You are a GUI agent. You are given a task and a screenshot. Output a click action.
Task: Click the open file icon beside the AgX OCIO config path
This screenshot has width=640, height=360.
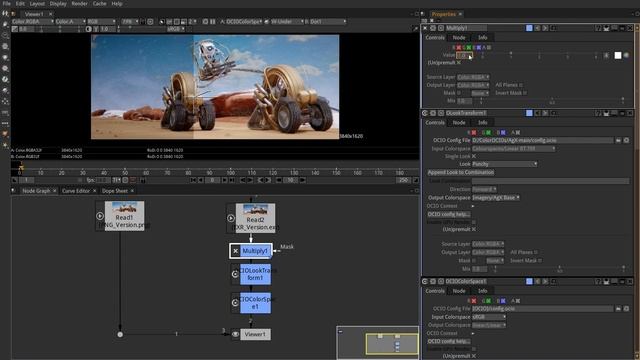[618, 140]
